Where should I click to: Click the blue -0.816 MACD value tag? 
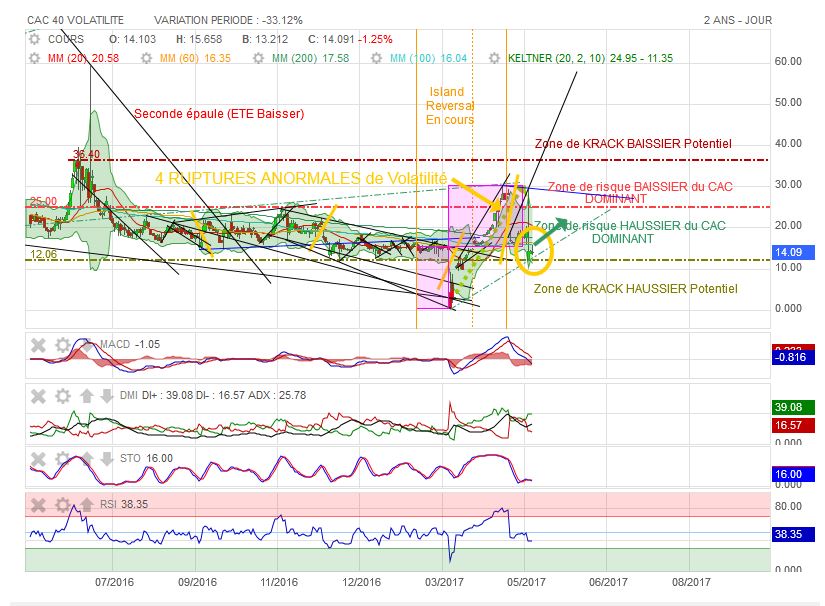coord(792,358)
